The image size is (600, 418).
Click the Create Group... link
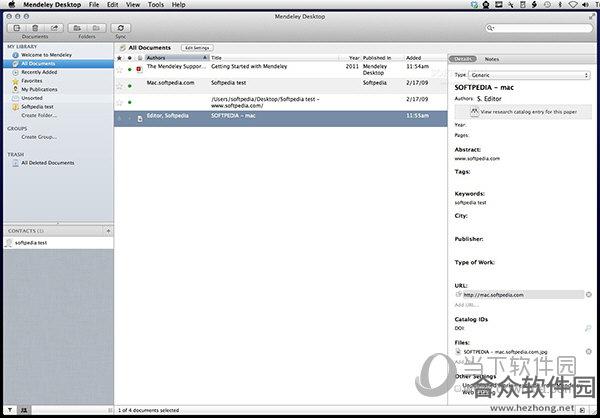coord(39,137)
